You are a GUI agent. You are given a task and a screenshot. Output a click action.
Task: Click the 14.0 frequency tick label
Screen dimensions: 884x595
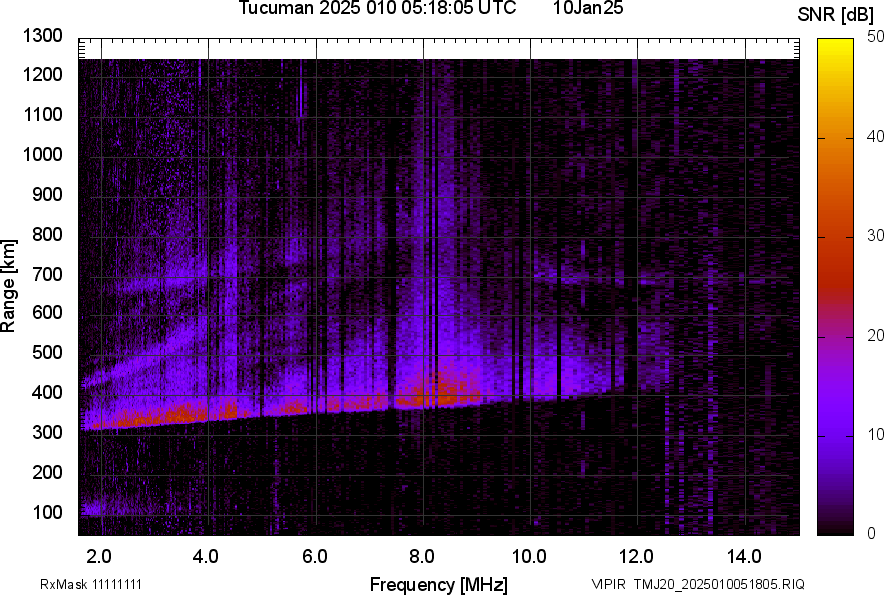coord(745,556)
